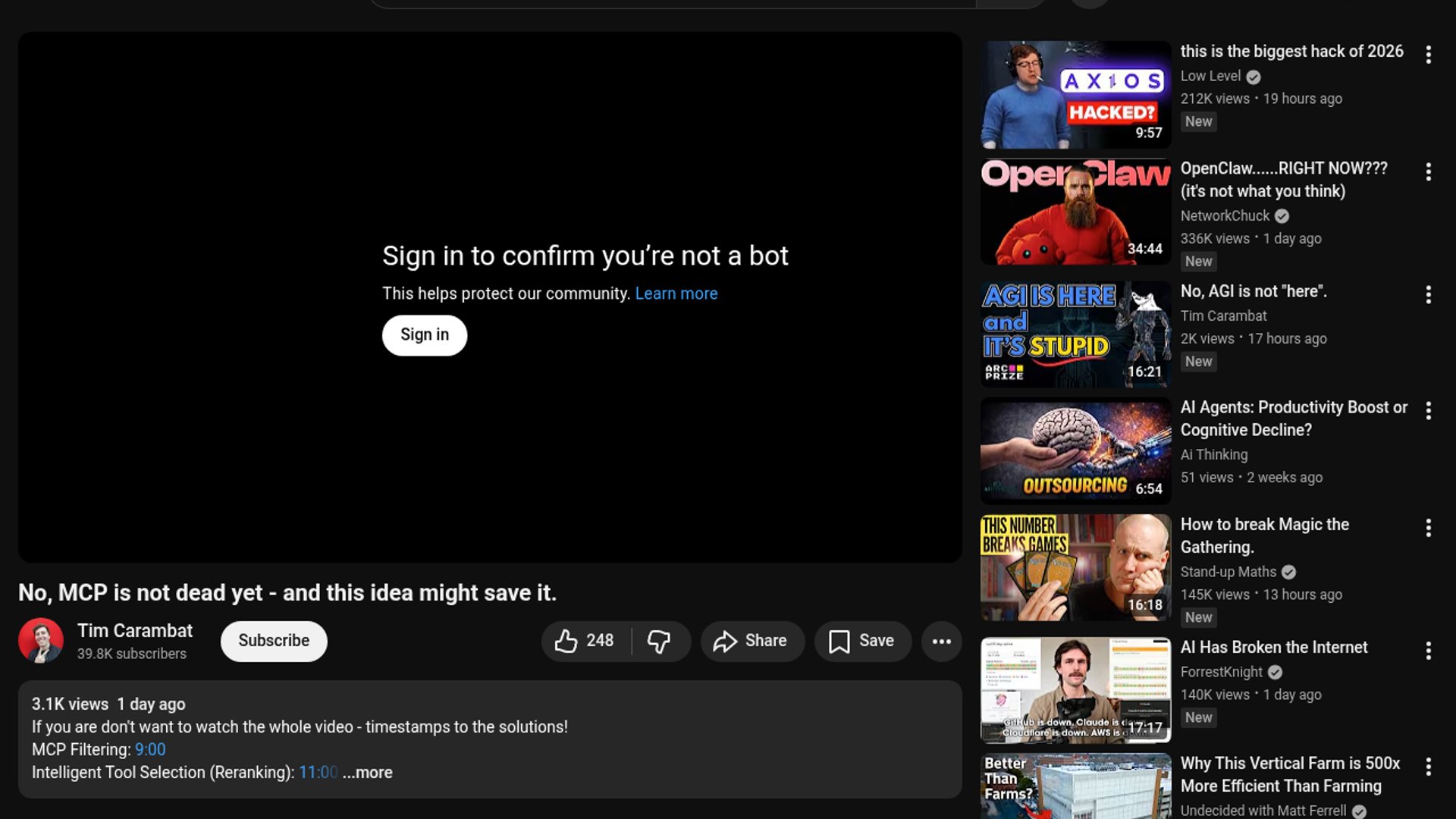Jump to the 9:00 MCP Filtering timestamp
This screenshot has height=819, width=1456.
tap(150, 749)
